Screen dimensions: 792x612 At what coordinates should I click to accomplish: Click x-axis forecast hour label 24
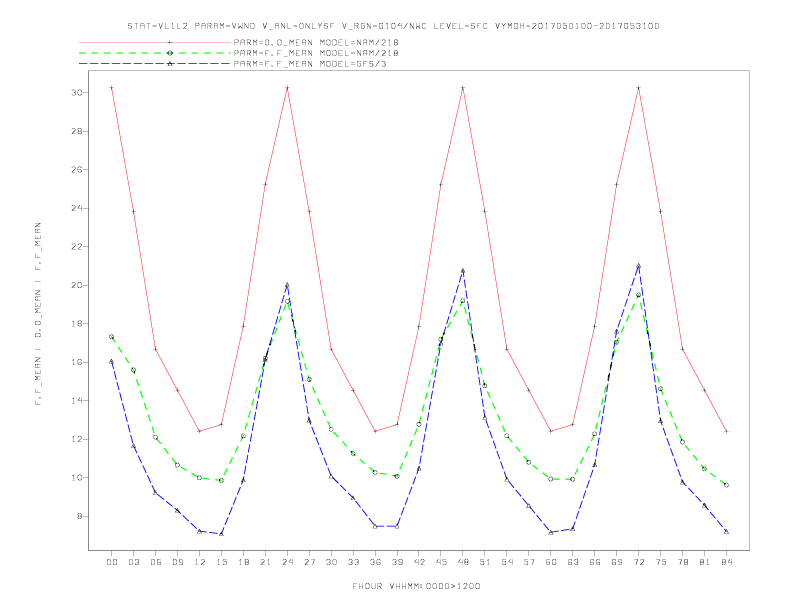click(x=287, y=562)
